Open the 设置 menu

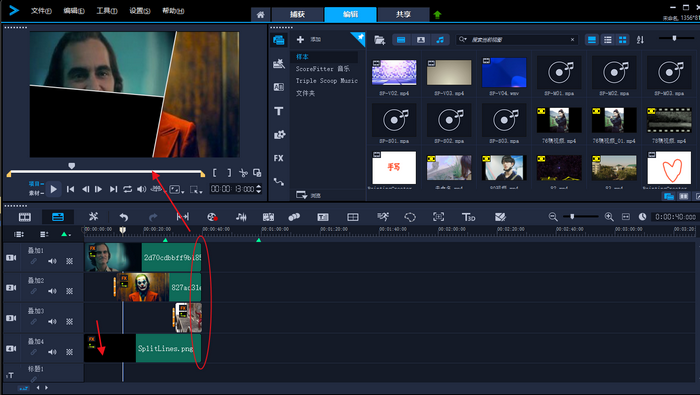click(x=140, y=11)
